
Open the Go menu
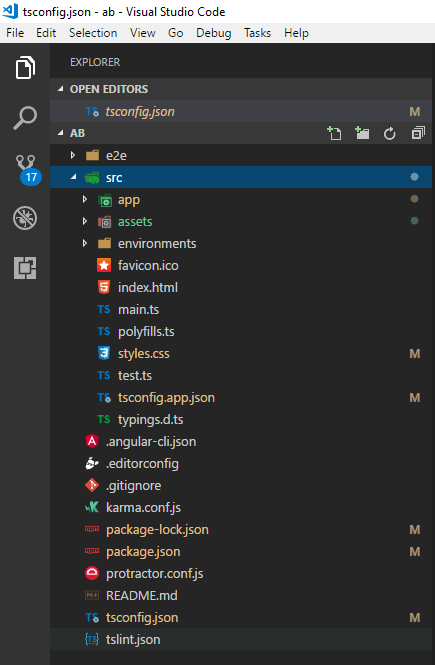tap(176, 33)
